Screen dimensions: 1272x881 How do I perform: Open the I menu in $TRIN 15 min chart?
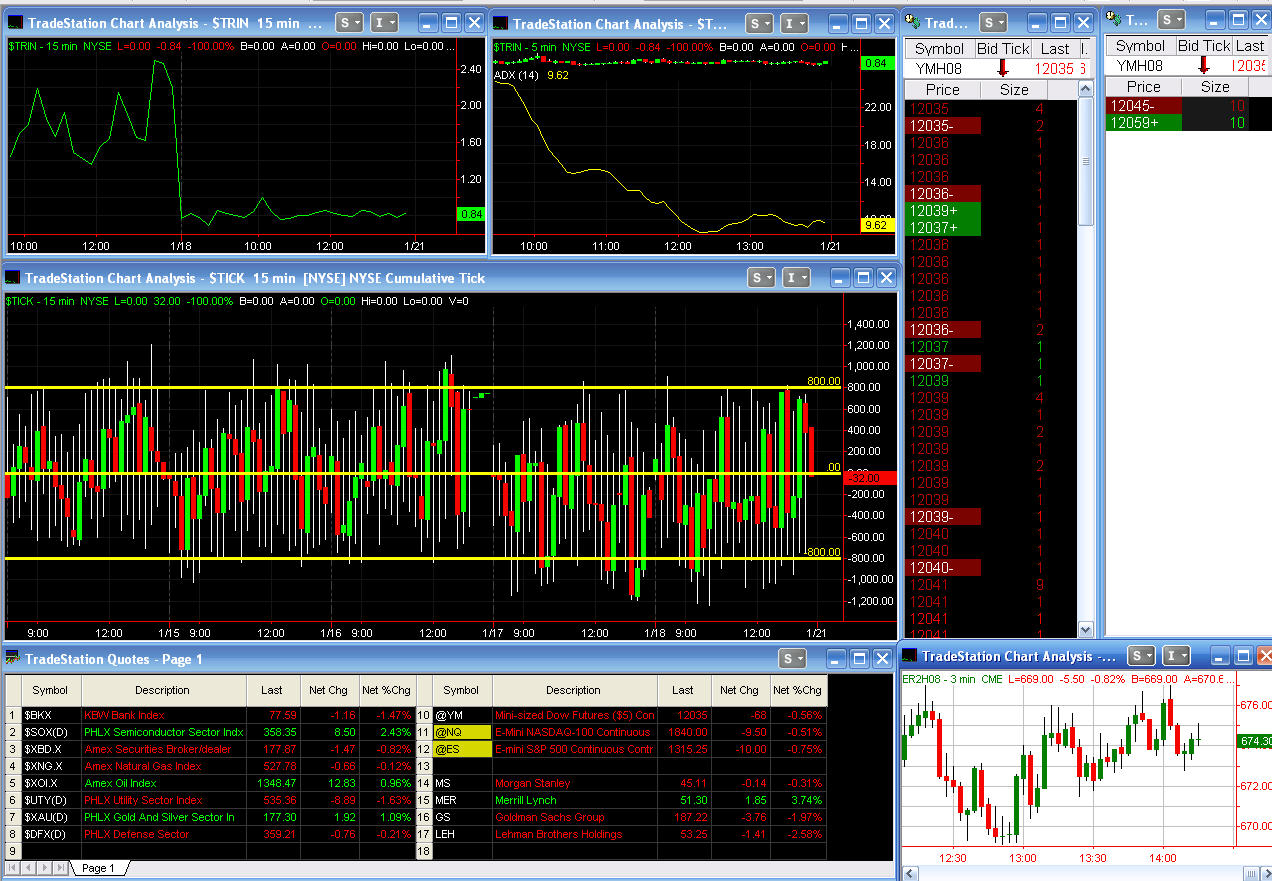384,22
